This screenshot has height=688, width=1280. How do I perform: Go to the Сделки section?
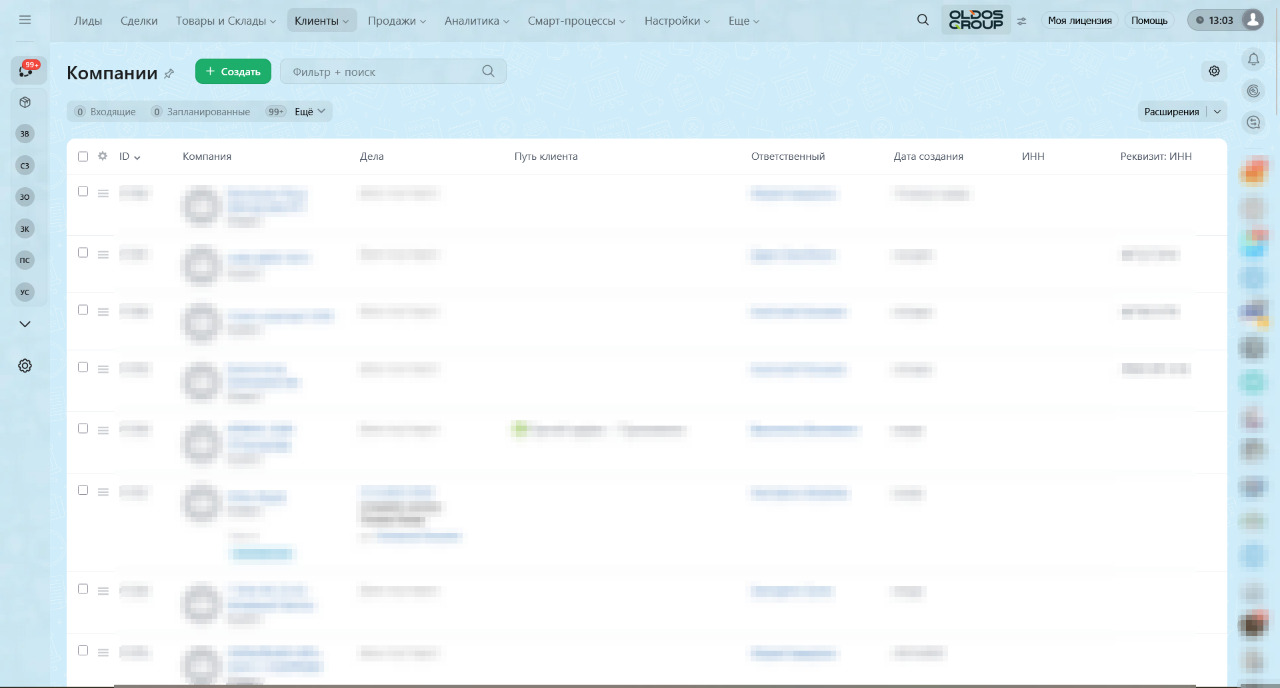[138, 20]
